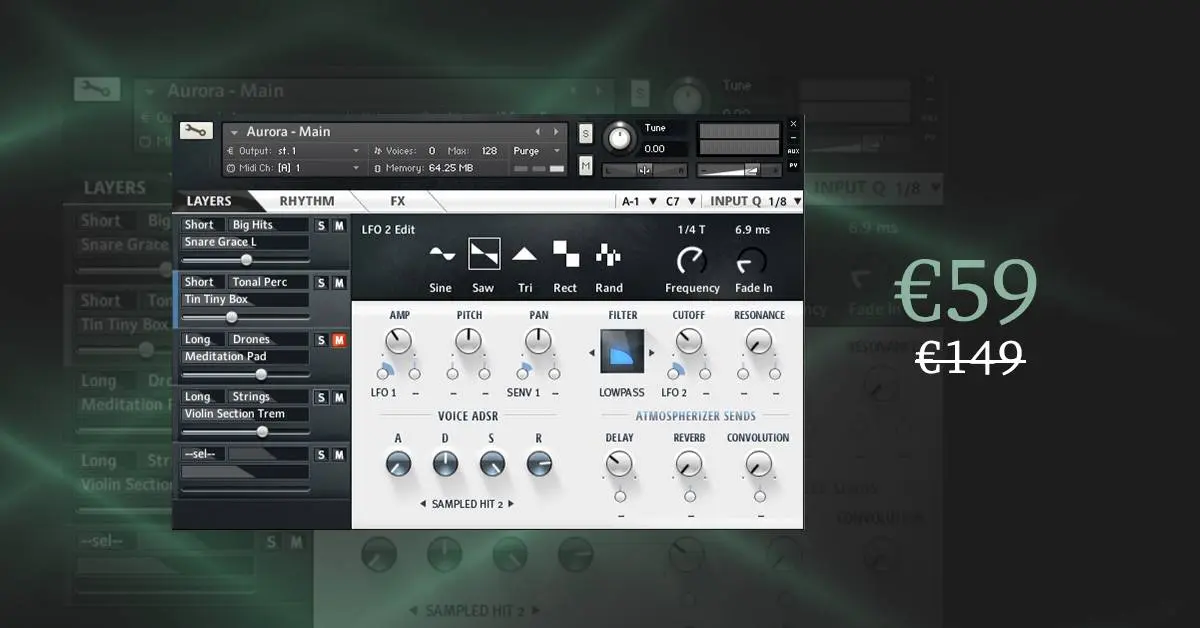Click the Attack (A) ADSR knob
Image resolution: width=1200 pixels, height=628 pixels.
pyautogui.click(x=398, y=464)
